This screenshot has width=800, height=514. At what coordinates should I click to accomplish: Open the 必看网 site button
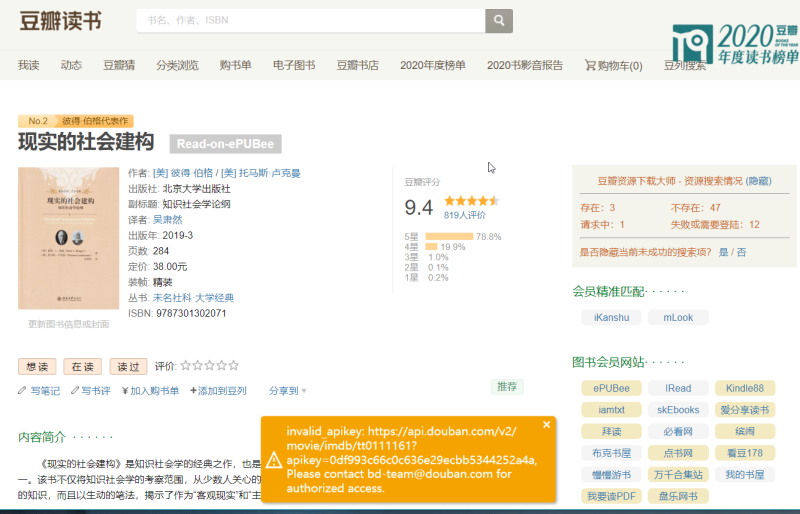[678, 431]
